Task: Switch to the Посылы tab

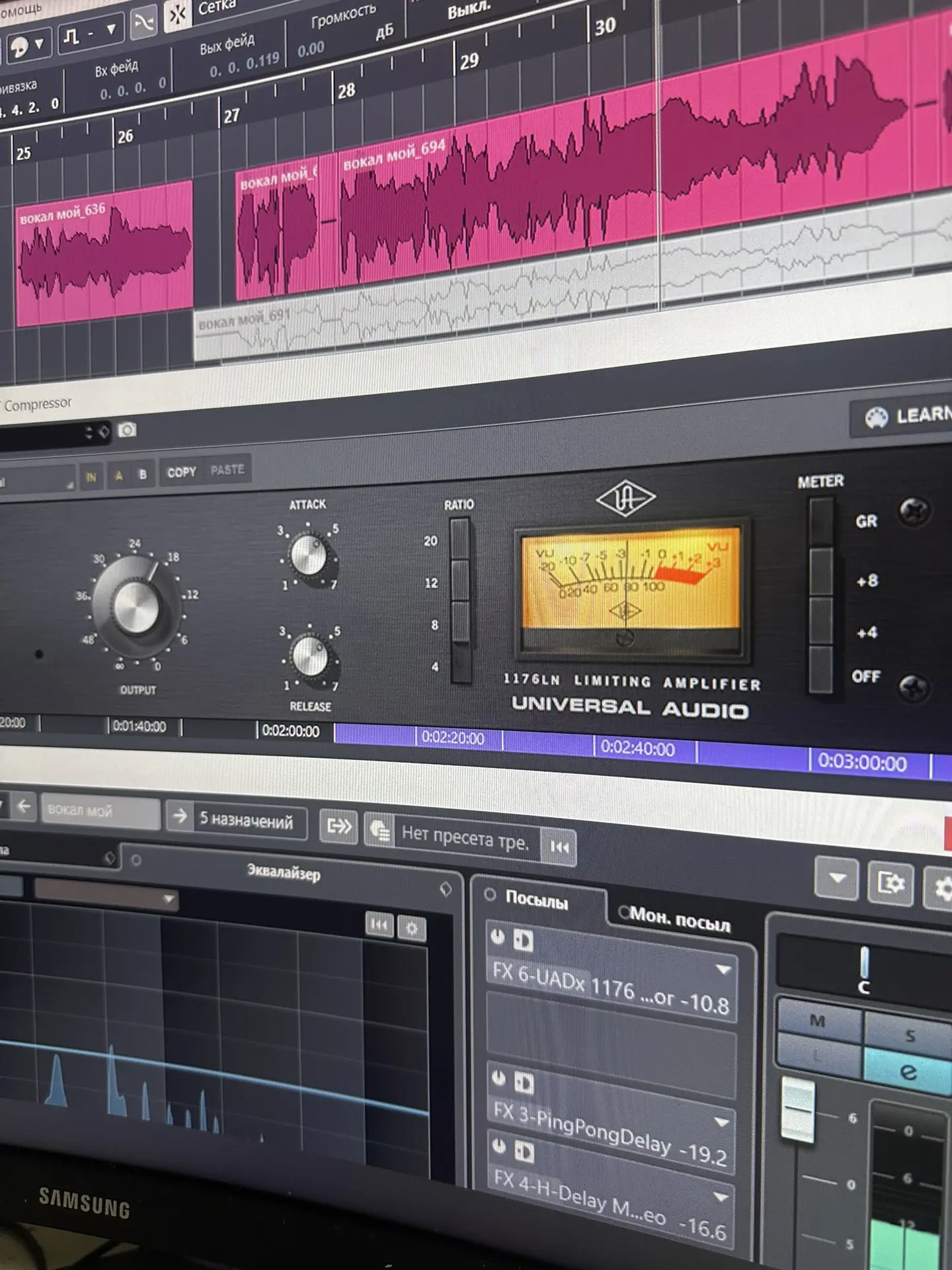Action: [536, 899]
